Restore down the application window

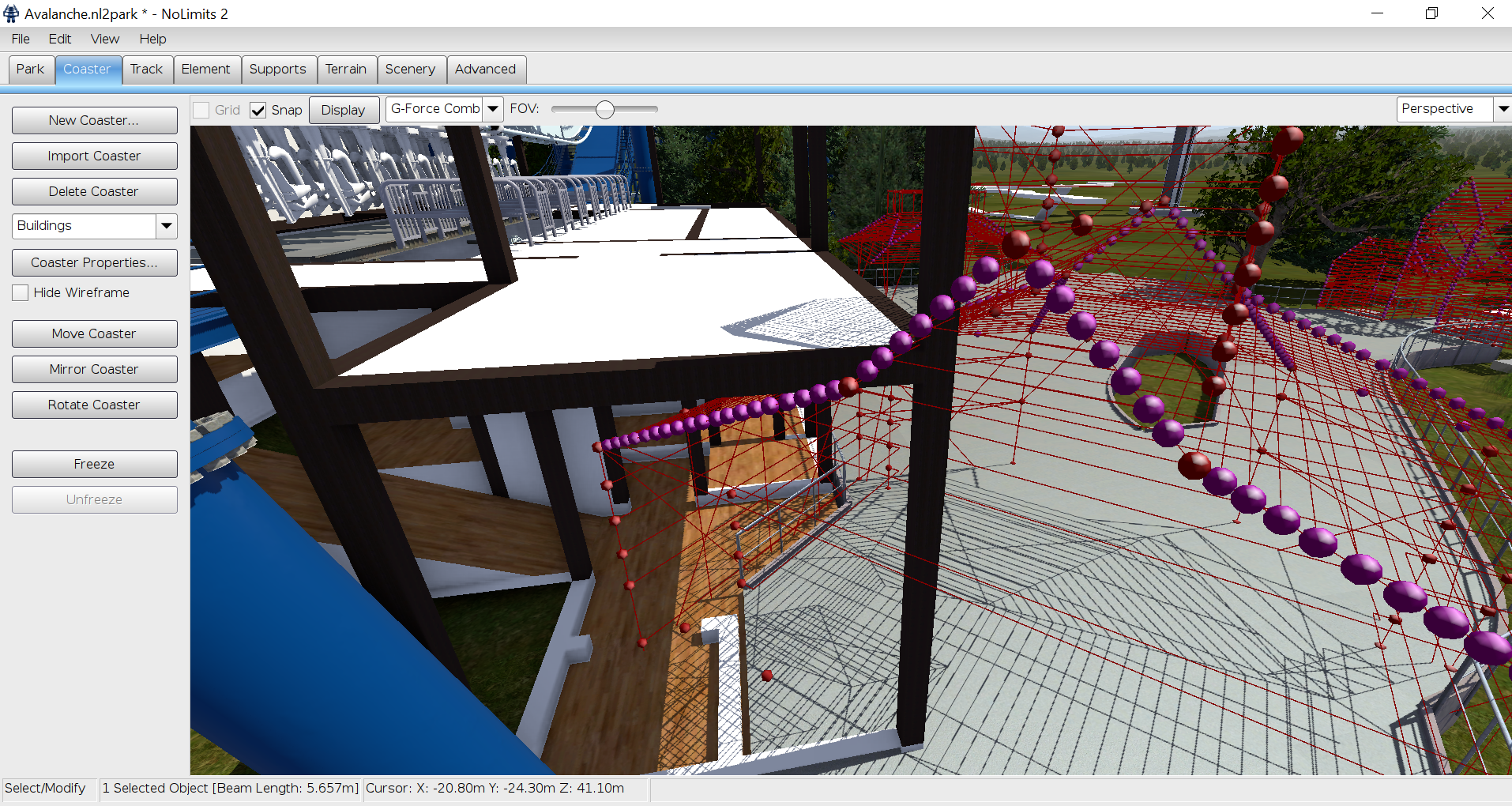1431,13
